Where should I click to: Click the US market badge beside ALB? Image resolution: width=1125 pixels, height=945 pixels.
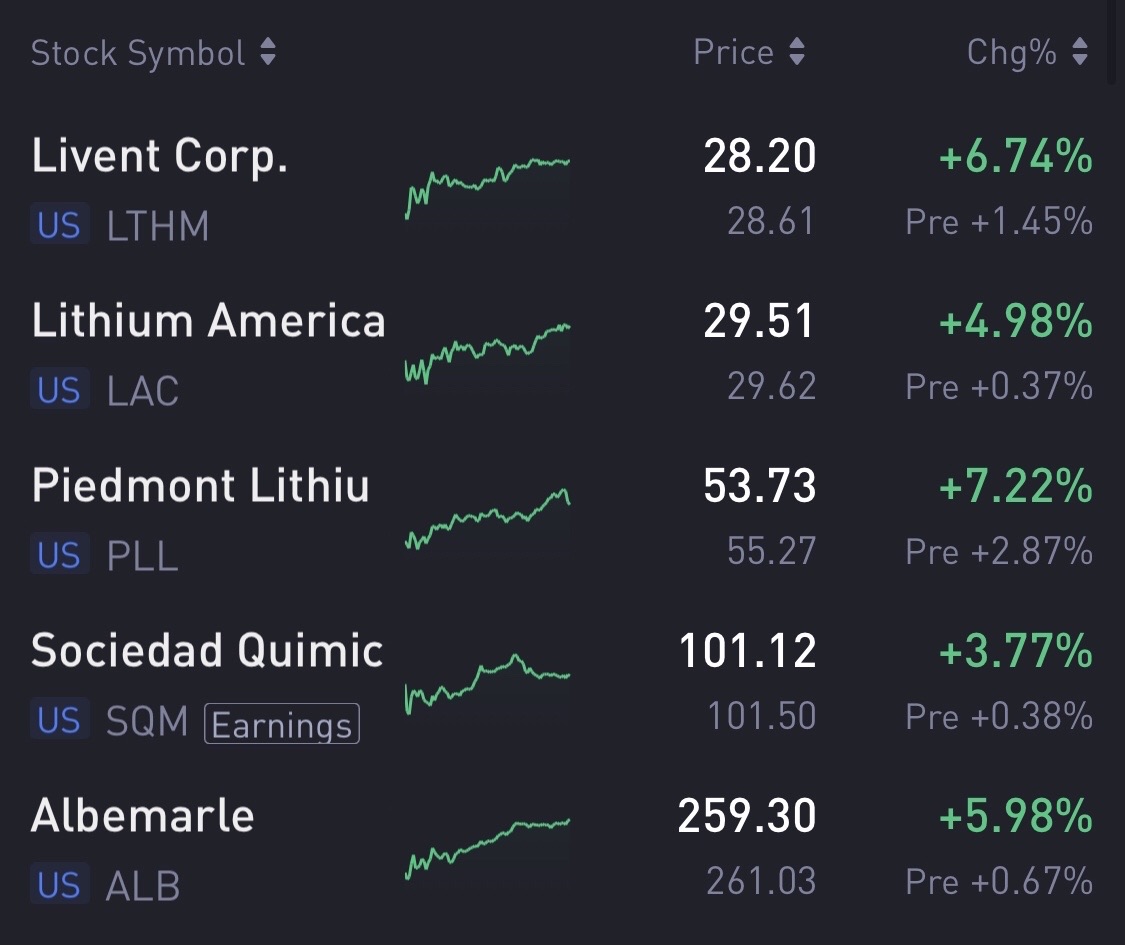point(60,884)
